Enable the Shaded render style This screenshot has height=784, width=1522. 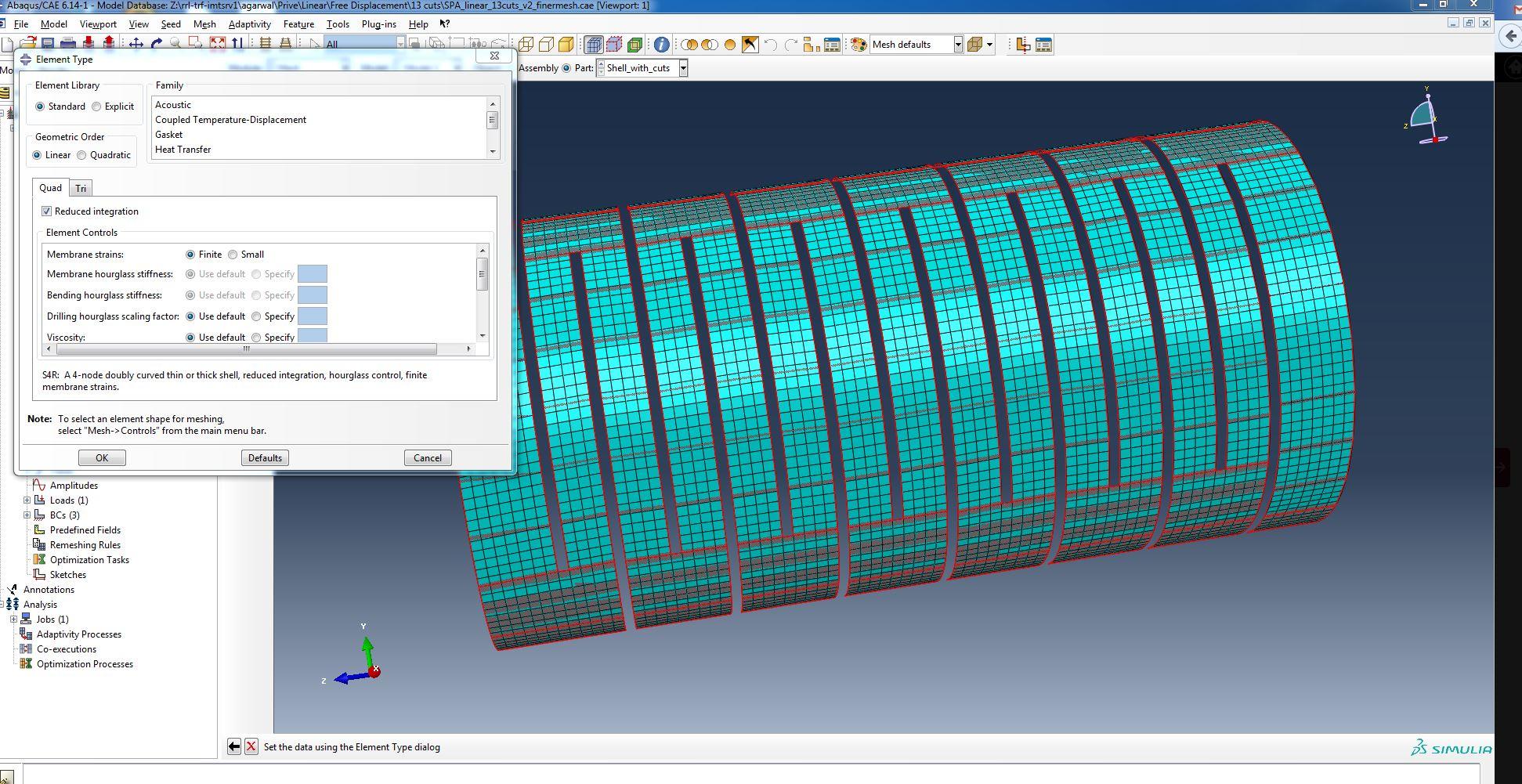click(x=566, y=44)
